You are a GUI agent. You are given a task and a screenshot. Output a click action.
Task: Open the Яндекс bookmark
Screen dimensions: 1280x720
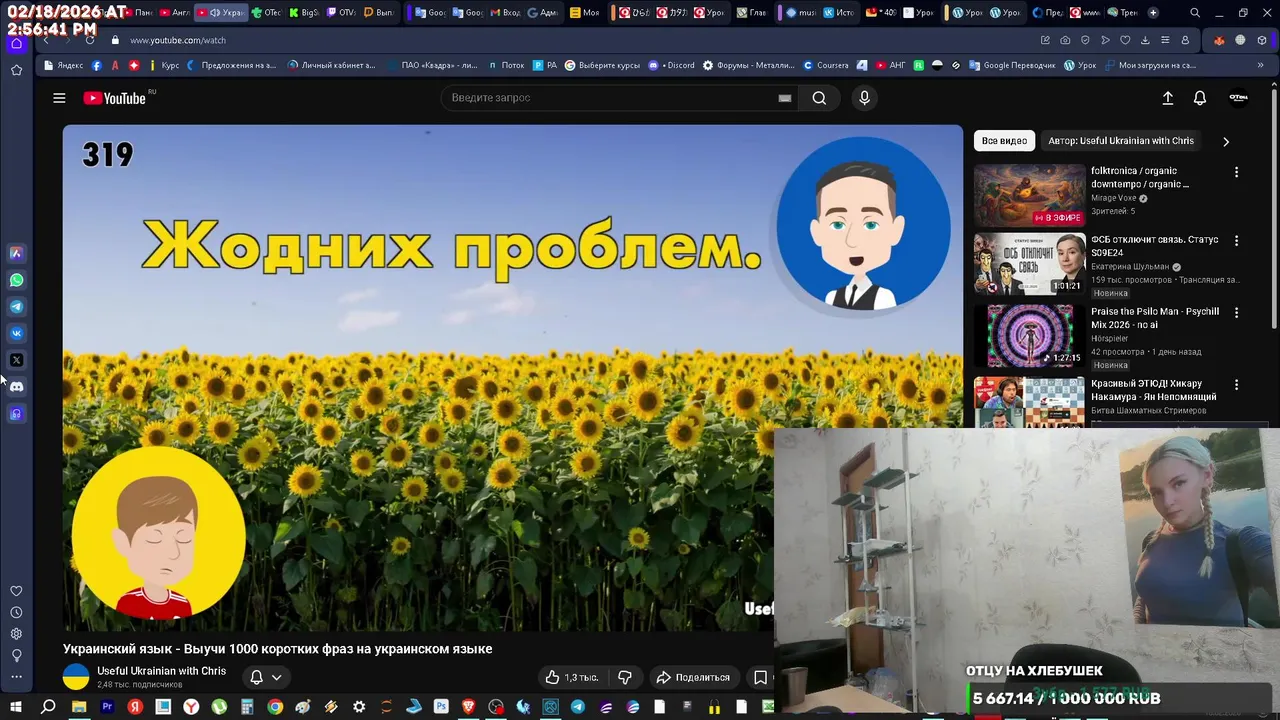(x=64, y=65)
